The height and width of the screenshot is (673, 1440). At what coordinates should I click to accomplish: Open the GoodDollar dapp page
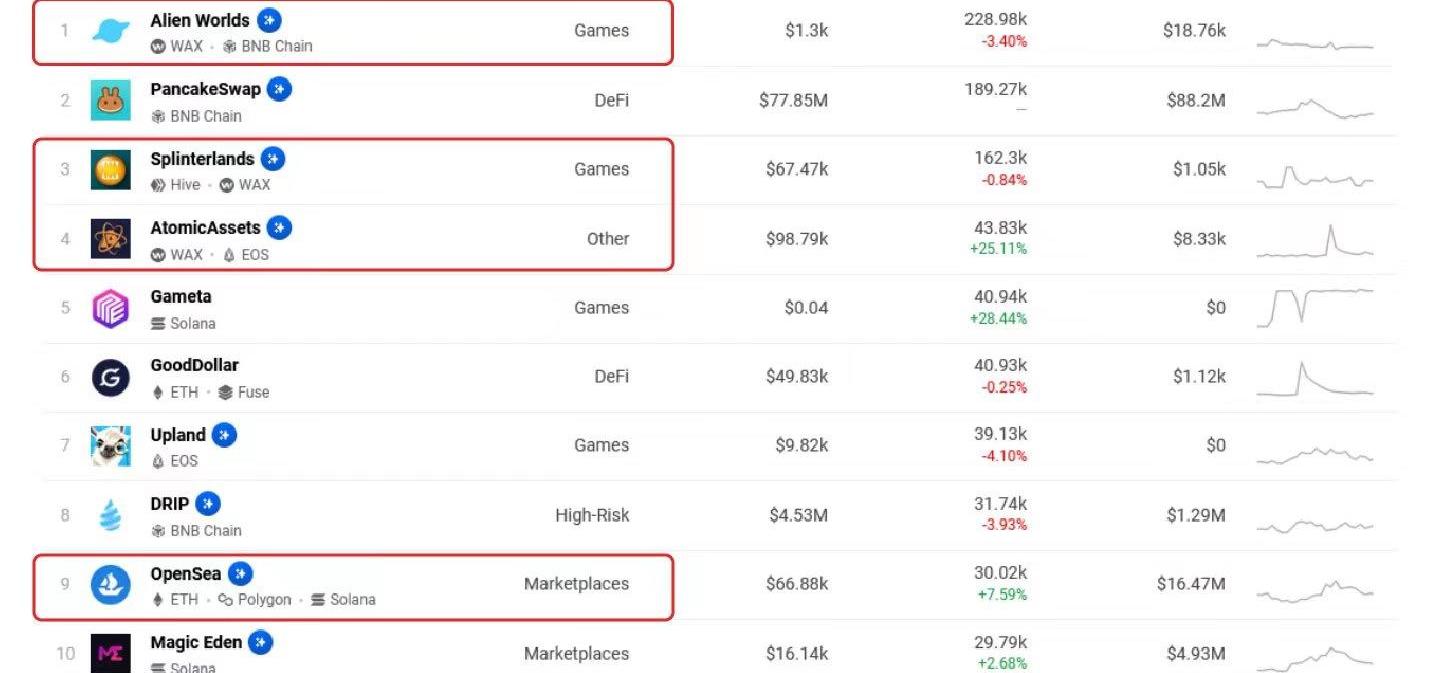point(194,365)
